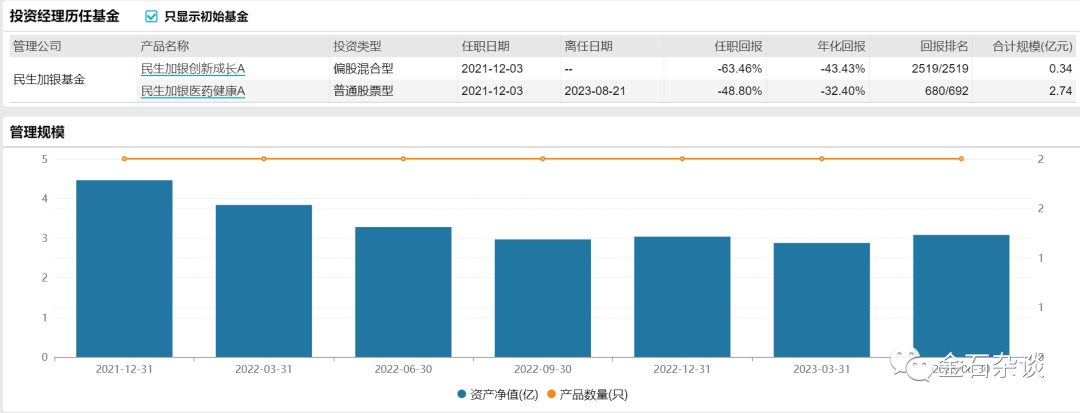The width and height of the screenshot is (1080, 413).
Task: Click the 投资经理历任基金 section title
Action: (64, 17)
